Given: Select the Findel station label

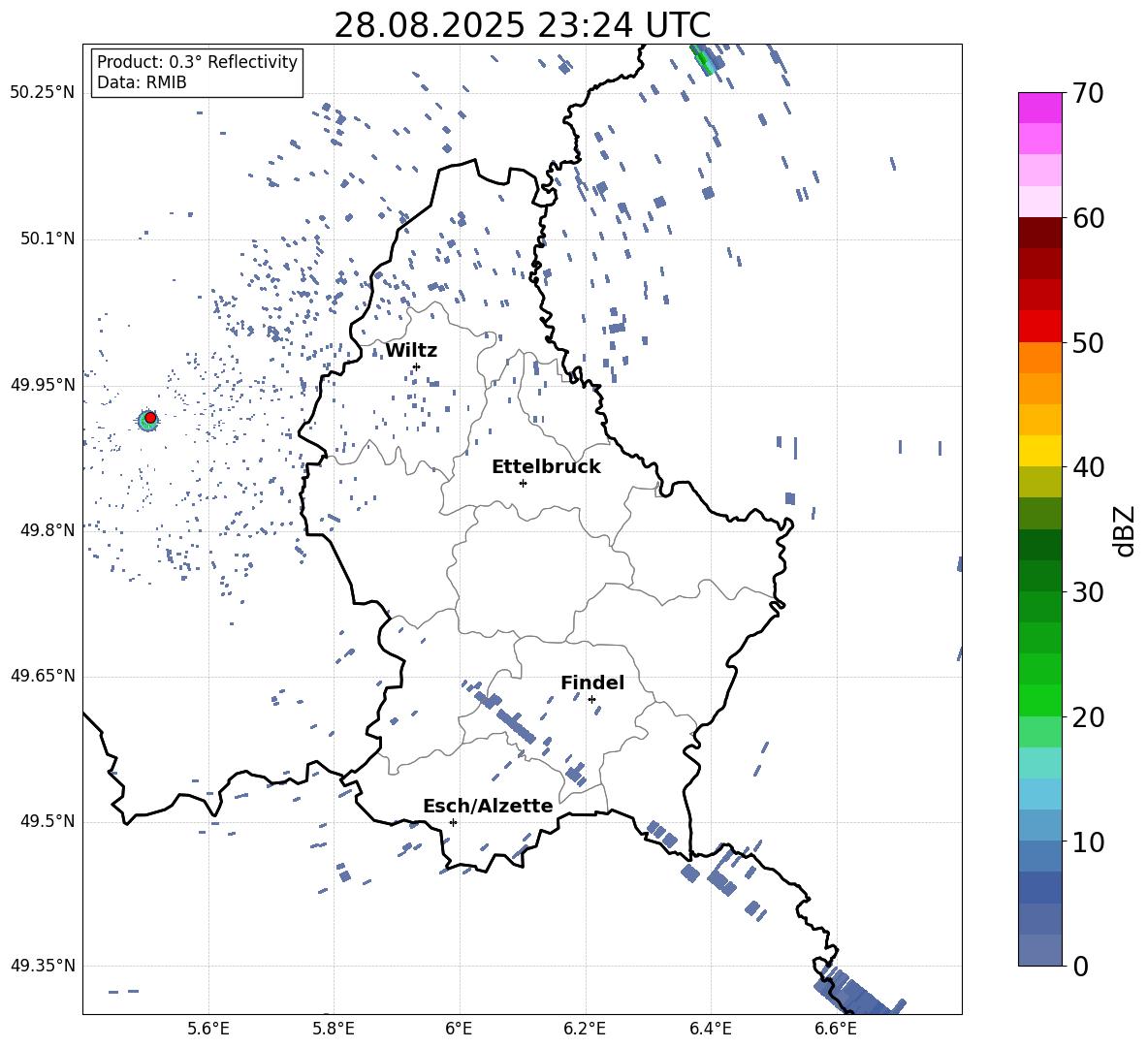Looking at the screenshot, I should [x=592, y=683].
